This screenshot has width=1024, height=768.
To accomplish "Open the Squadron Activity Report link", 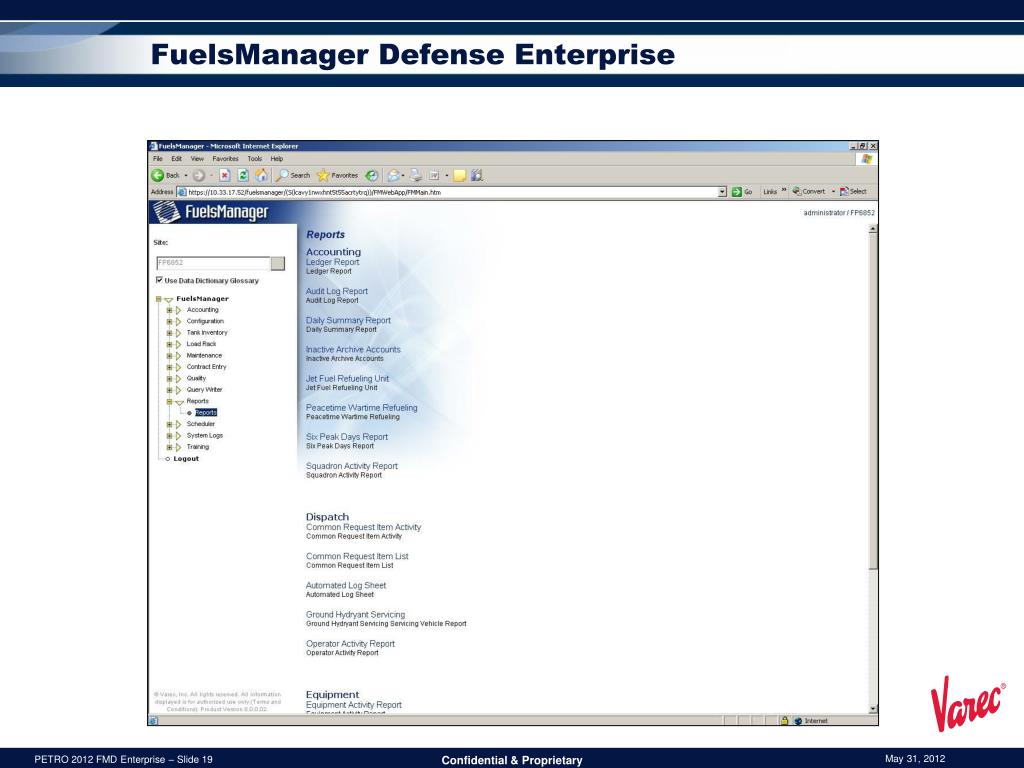I will pos(351,466).
